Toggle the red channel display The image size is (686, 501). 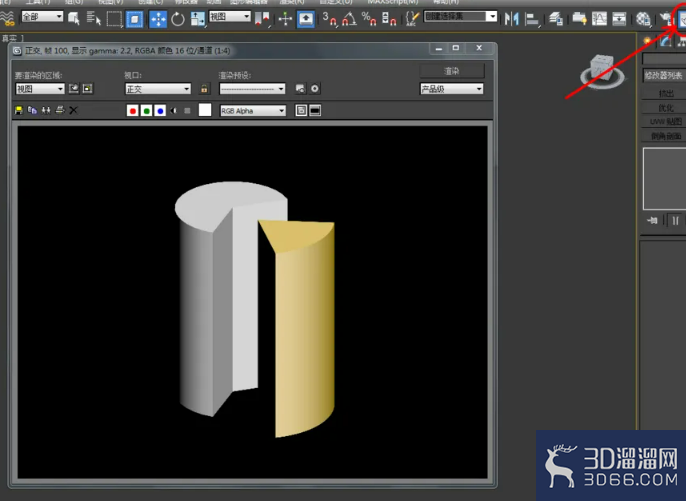[x=133, y=111]
